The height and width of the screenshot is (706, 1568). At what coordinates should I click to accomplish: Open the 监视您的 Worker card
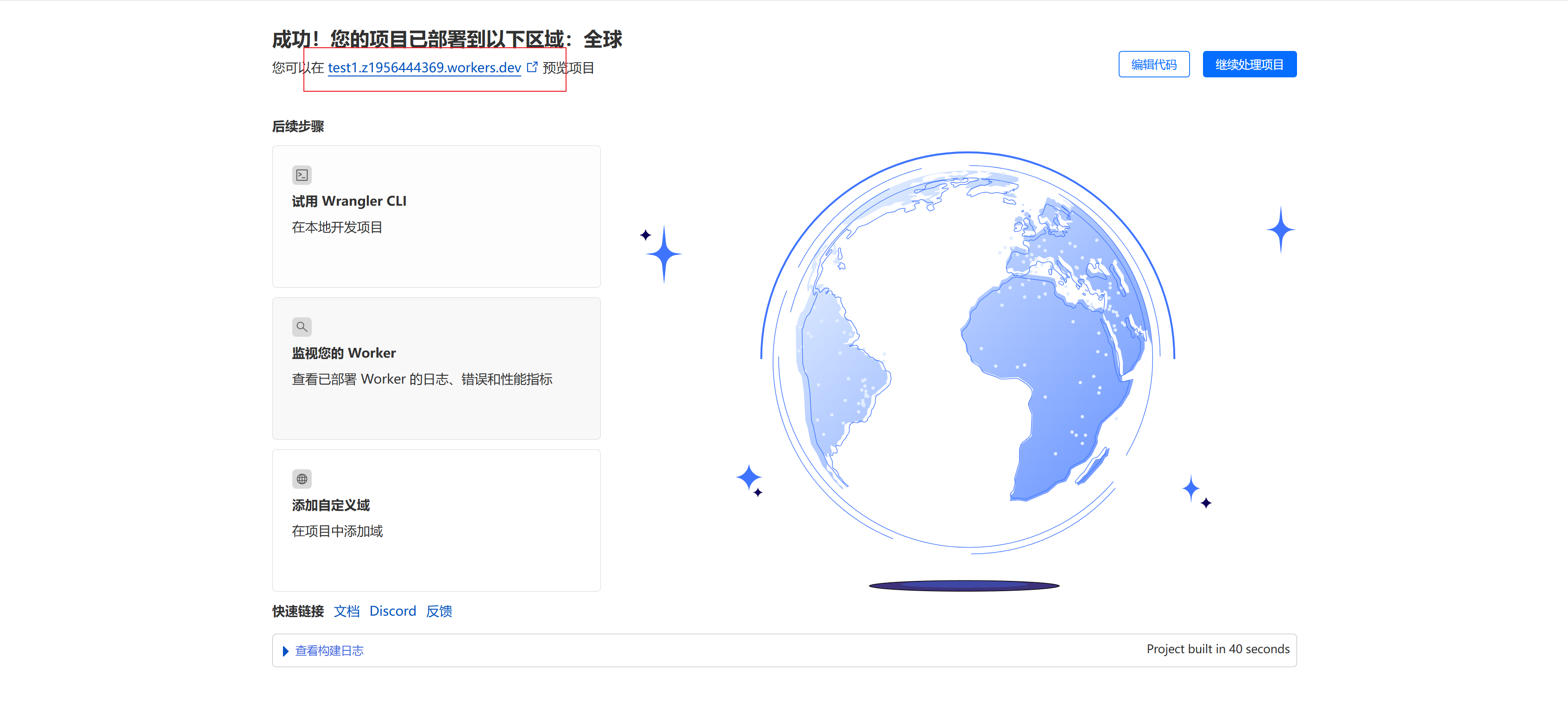coord(436,368)
